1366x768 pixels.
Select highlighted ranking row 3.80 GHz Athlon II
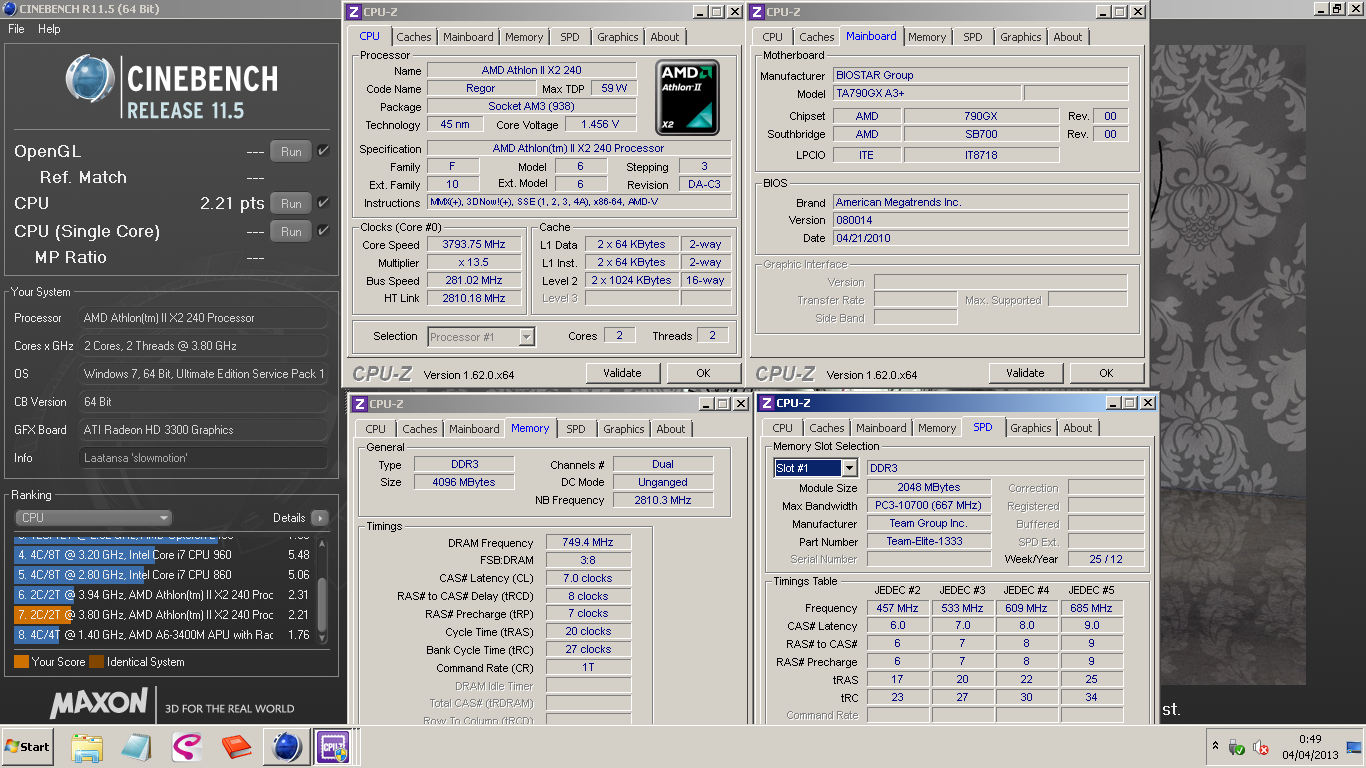point(164,615)
